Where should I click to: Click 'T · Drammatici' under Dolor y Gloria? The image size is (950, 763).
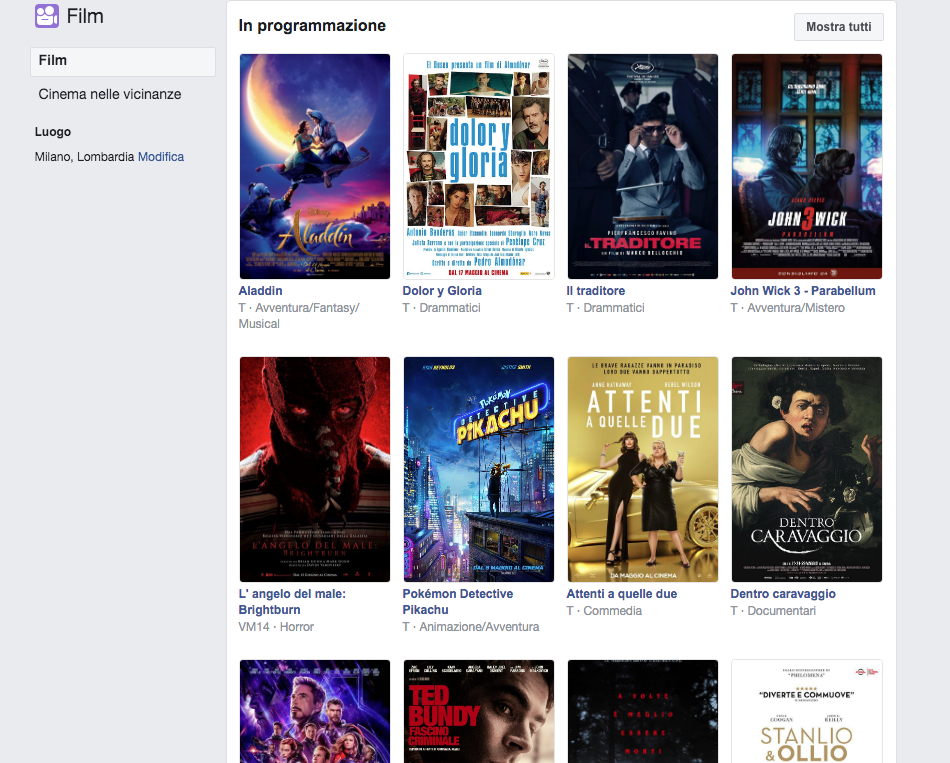[x=442, y=308]
